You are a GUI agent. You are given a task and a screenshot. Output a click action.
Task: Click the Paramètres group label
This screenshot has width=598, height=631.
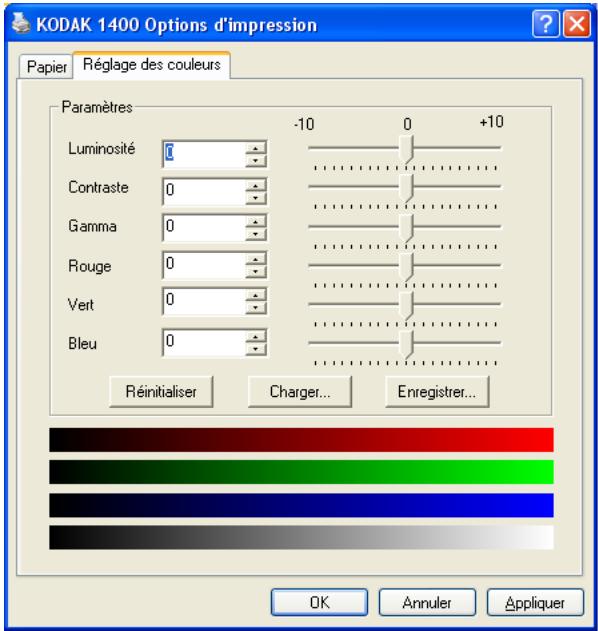point(97,107)
